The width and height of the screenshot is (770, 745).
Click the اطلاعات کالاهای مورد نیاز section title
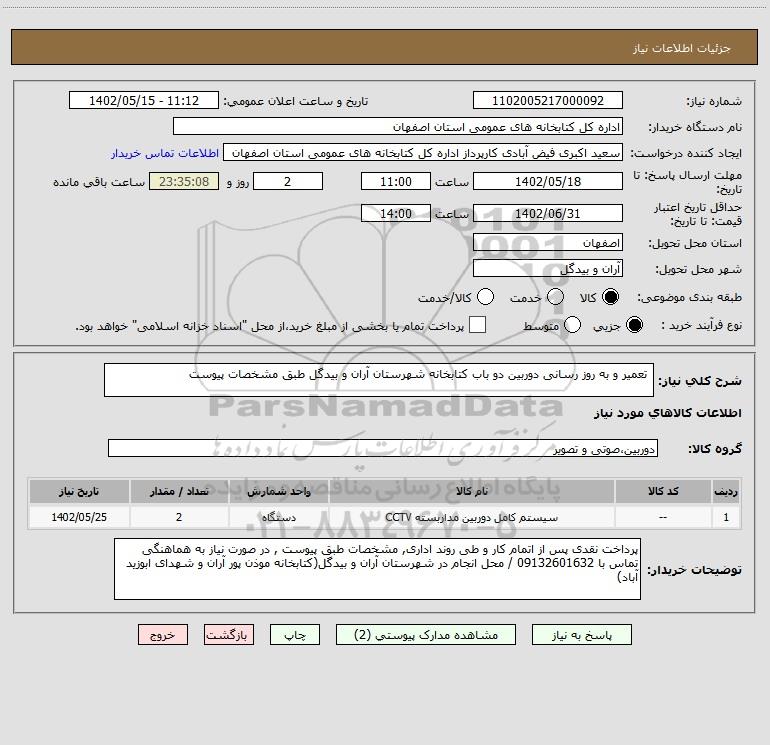coord(668,413)
